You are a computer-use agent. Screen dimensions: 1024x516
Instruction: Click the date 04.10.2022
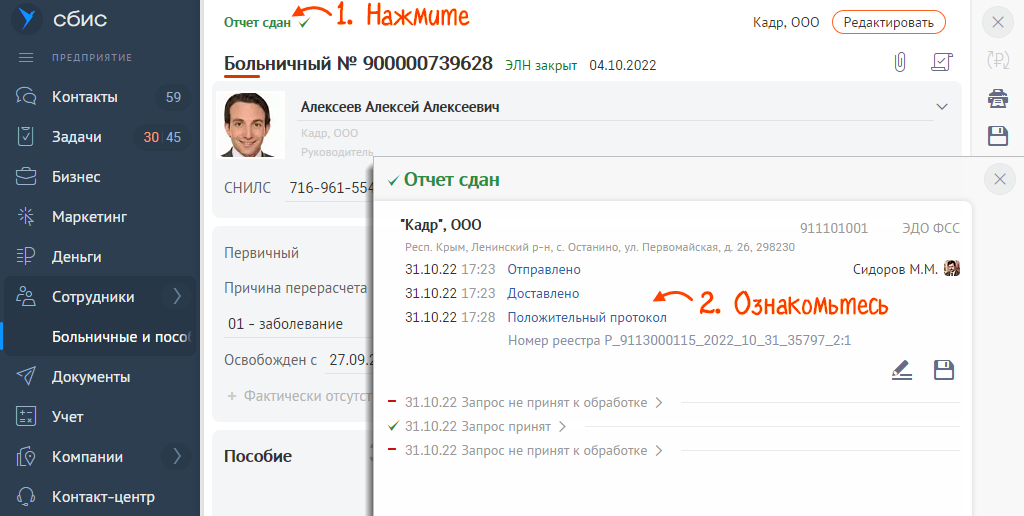click(x=622, y=65)
